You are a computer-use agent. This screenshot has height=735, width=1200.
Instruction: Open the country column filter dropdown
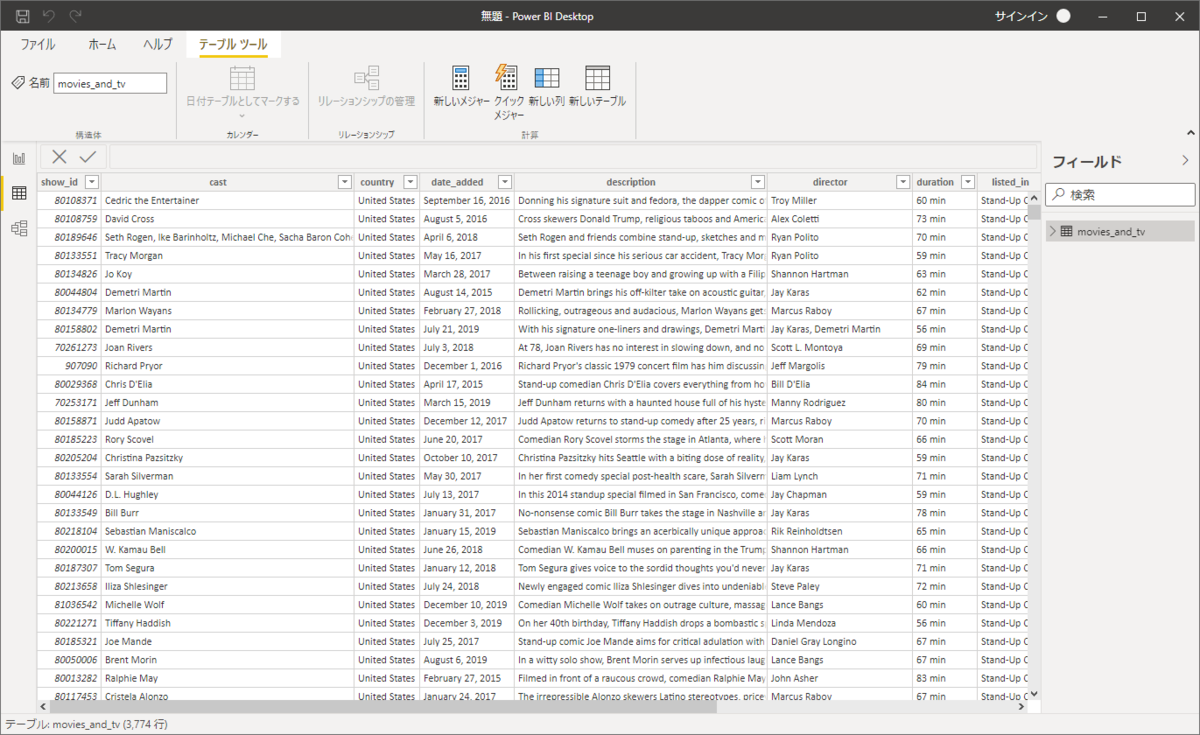409,182
